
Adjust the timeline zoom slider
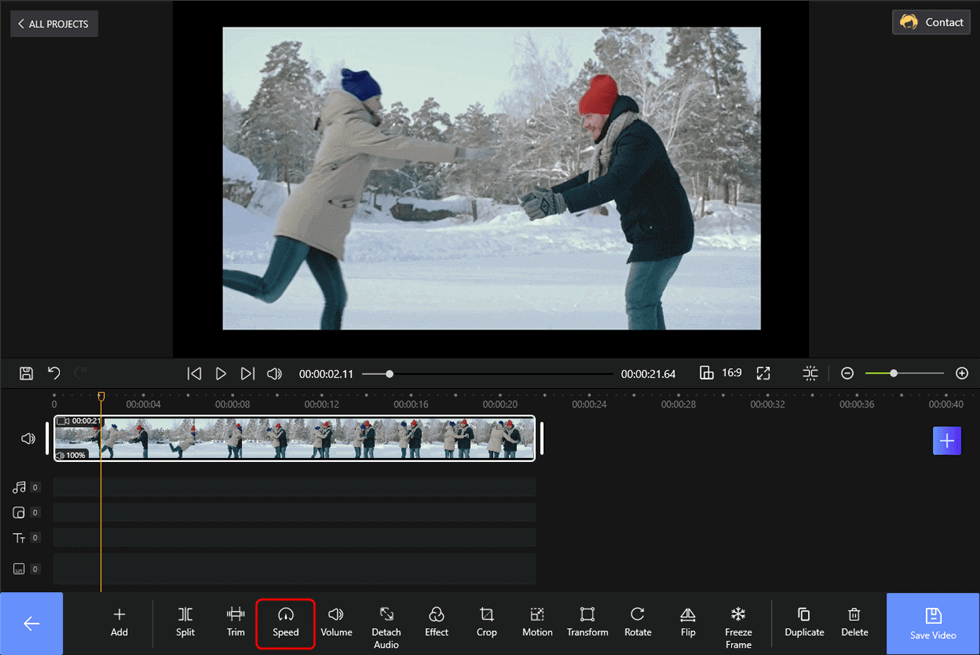click(904, 374)
